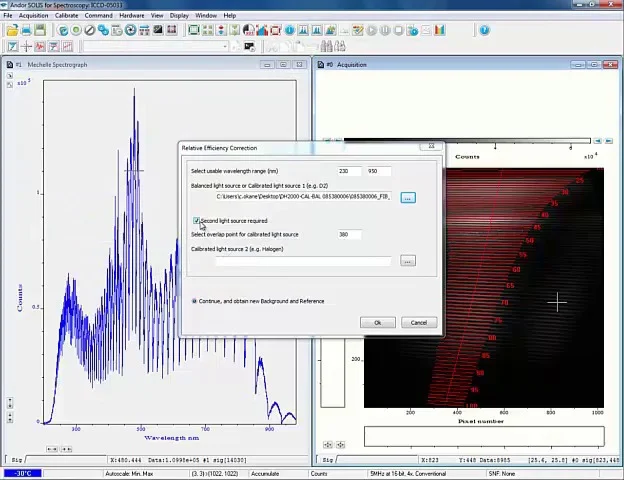Click the -30°C temperature status indicator
624x480 pixels.
[22, 473]
